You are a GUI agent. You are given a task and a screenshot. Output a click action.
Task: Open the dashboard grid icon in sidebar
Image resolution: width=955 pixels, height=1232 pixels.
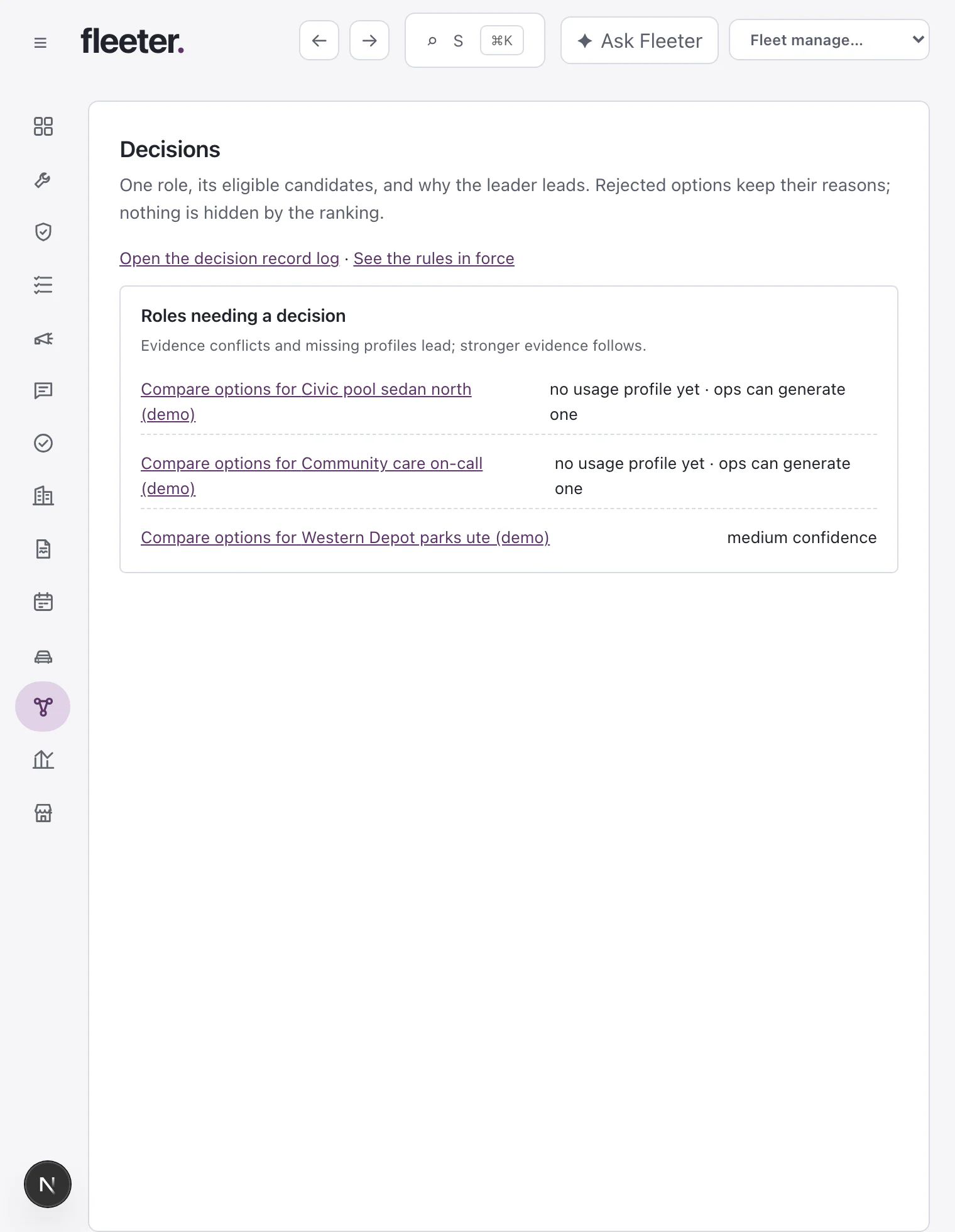click(x=43, y=126)
